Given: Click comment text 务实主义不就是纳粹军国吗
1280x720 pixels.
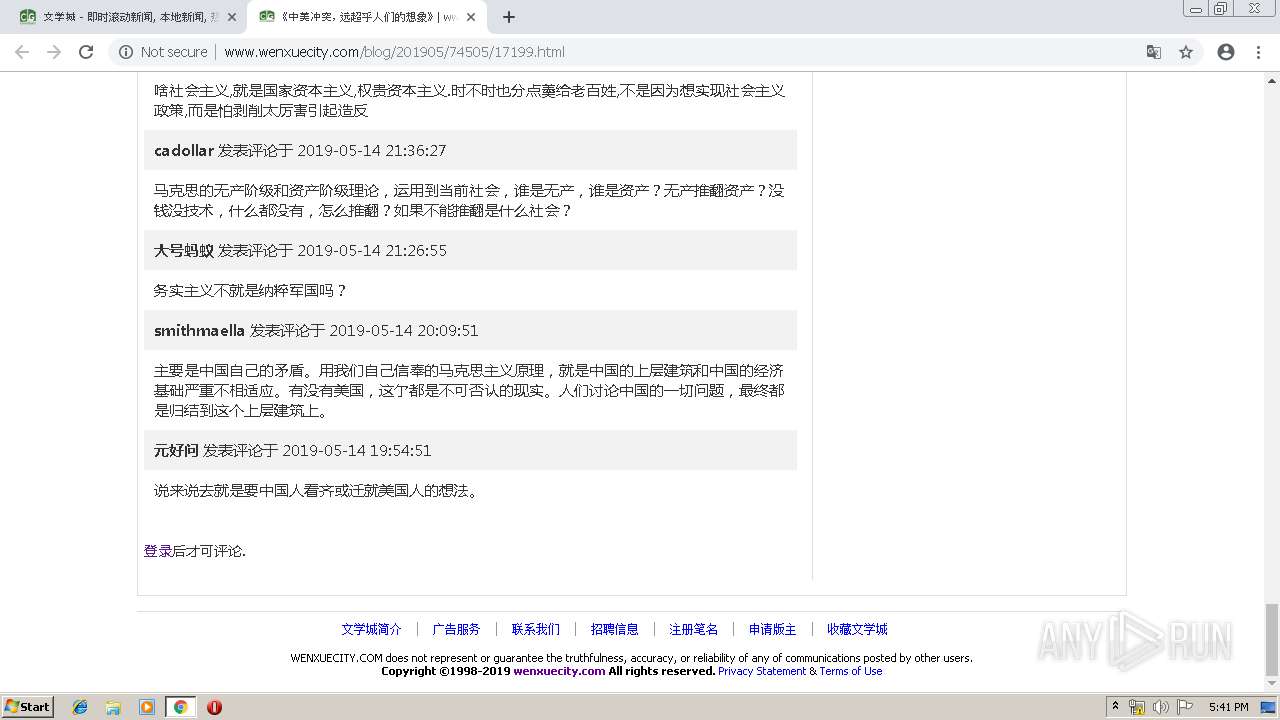Looking at the screenshot, I should (x=250, y=291).
